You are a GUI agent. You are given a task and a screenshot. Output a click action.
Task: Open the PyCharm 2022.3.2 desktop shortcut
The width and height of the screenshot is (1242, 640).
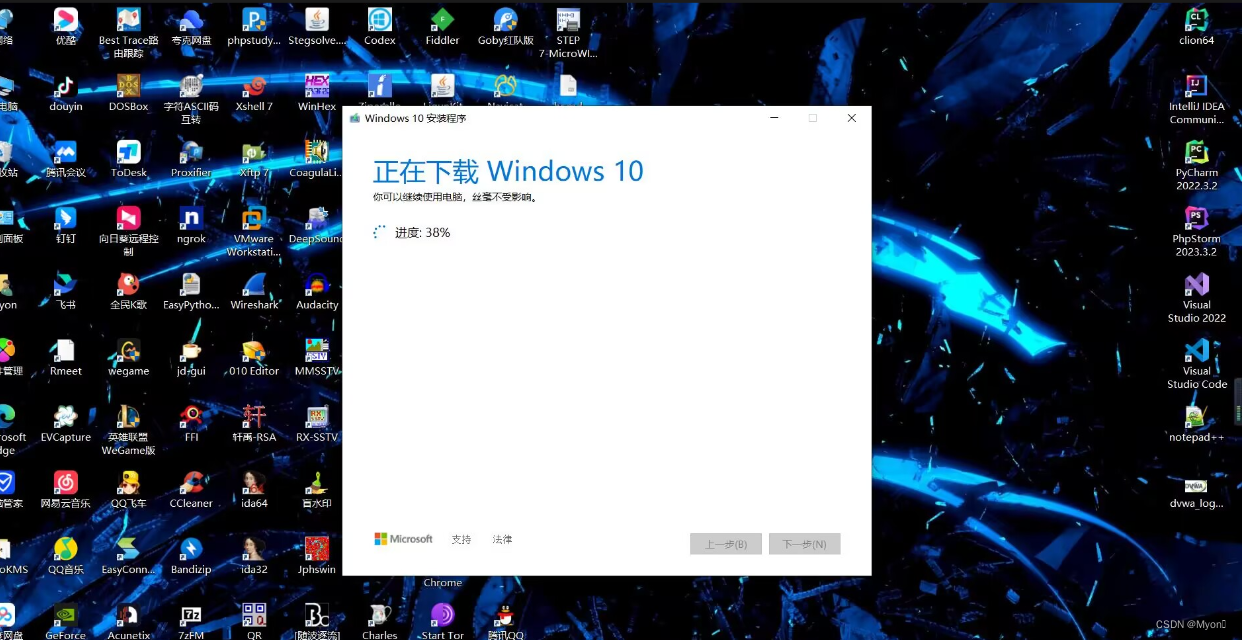tap(1197, 165)
